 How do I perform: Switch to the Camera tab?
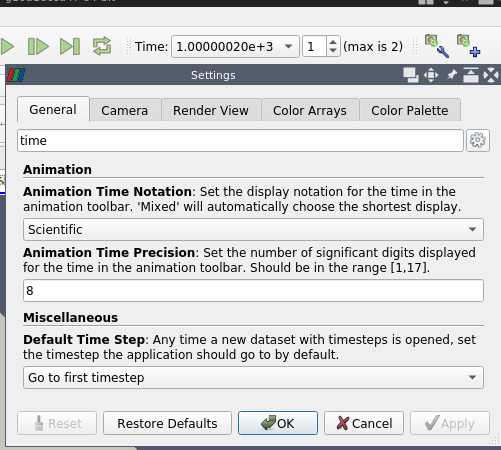click(x=125, y=110)
